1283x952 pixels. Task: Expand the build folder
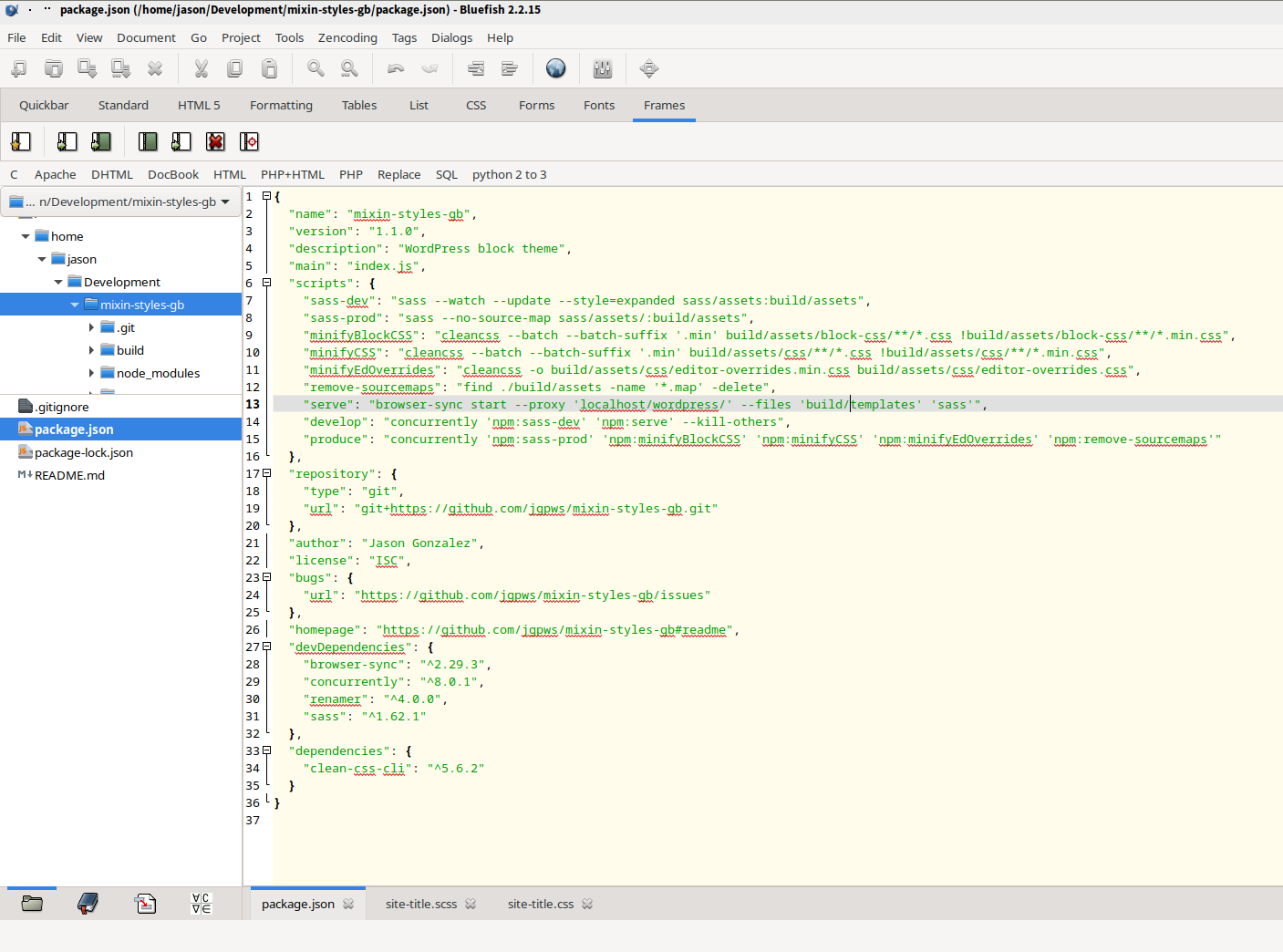pos(91,350)
